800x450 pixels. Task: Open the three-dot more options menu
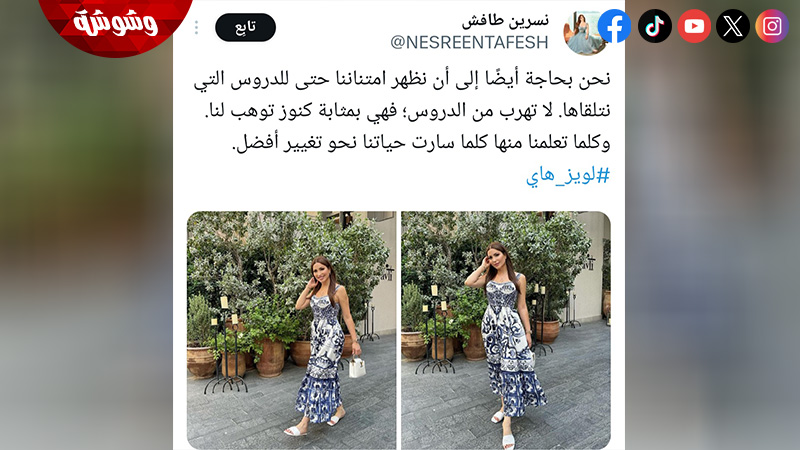pos(196,28)
